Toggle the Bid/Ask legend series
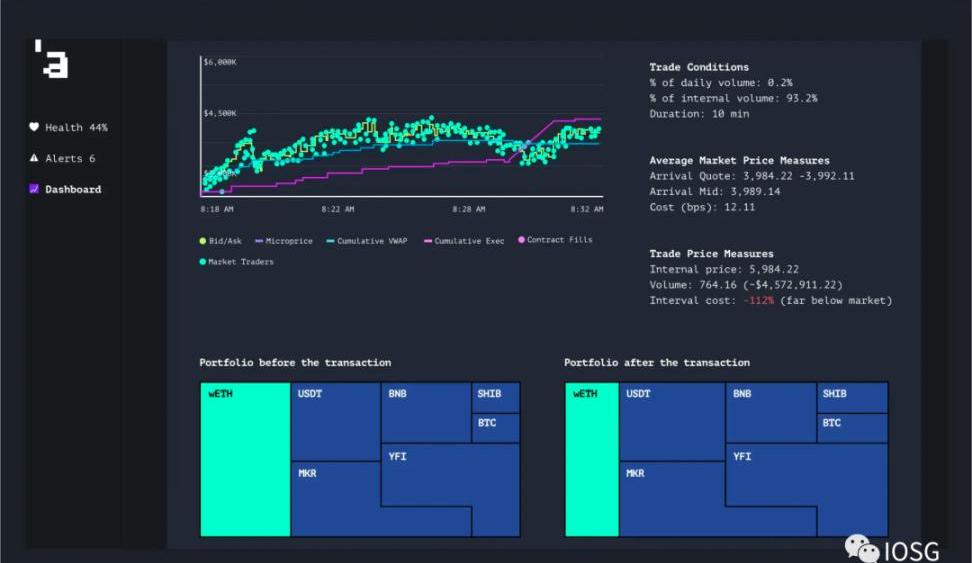 [224, 241]
